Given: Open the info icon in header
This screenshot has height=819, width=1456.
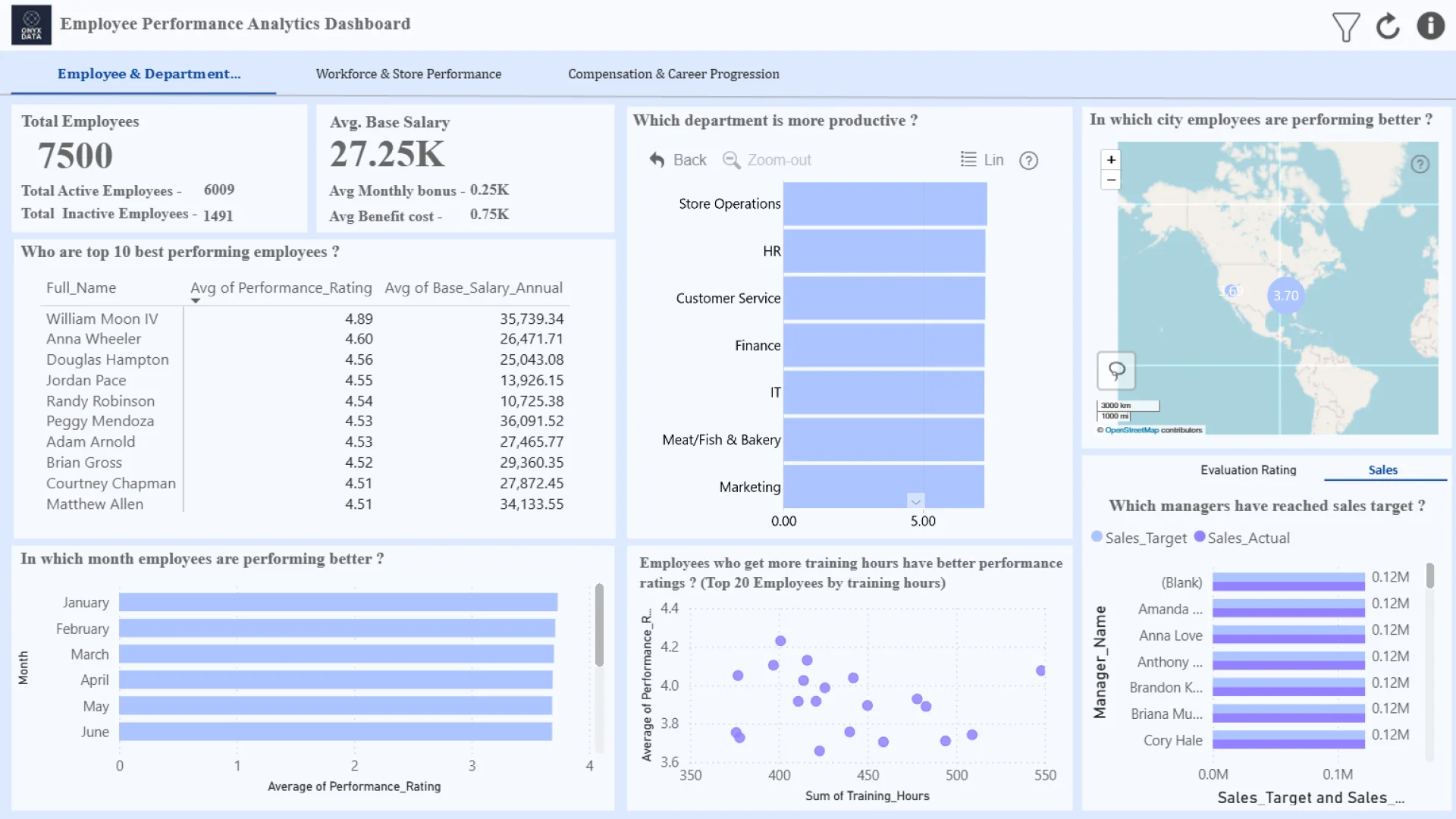Looking at the screenshot, I should pos(1430,26).
